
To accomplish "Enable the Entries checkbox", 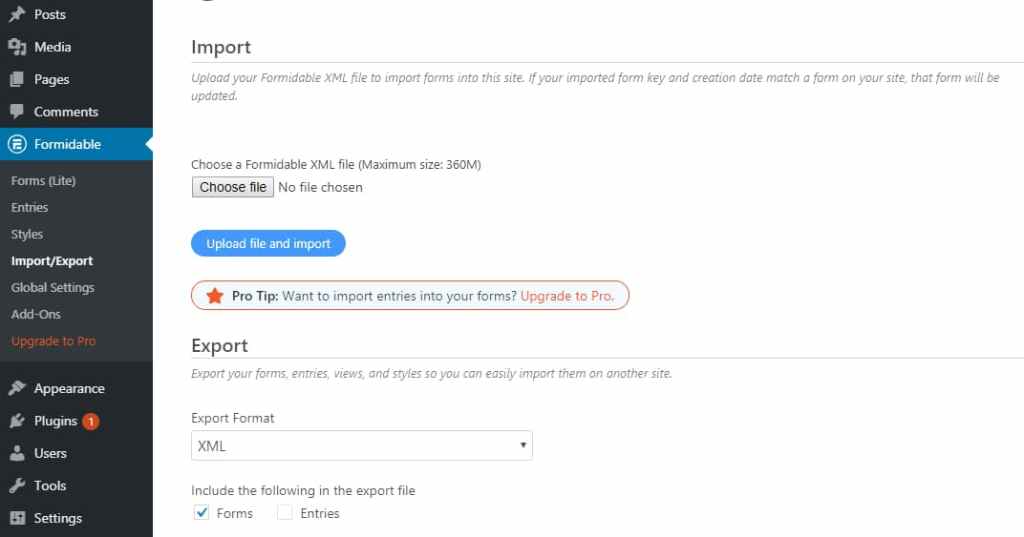I will pyautogui.click(x=285, y=513).
